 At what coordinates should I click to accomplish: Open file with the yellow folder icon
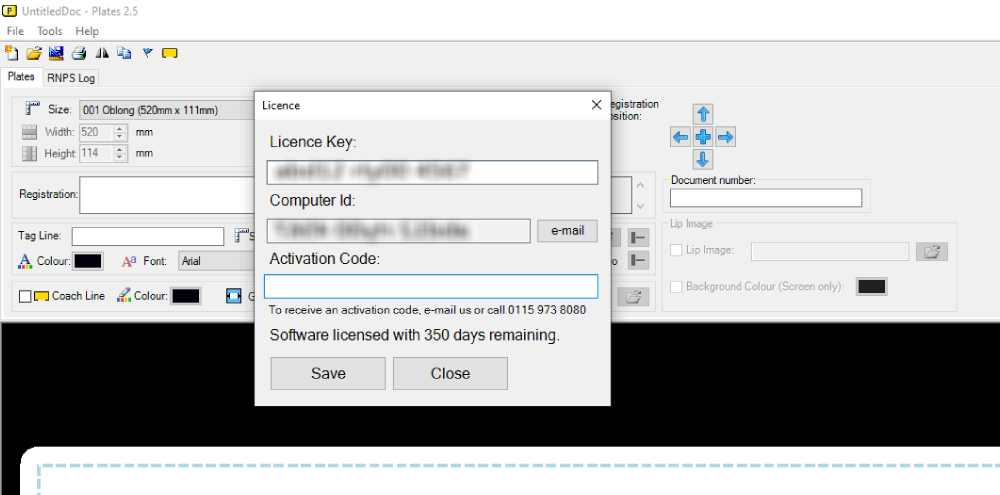[34, 53]
